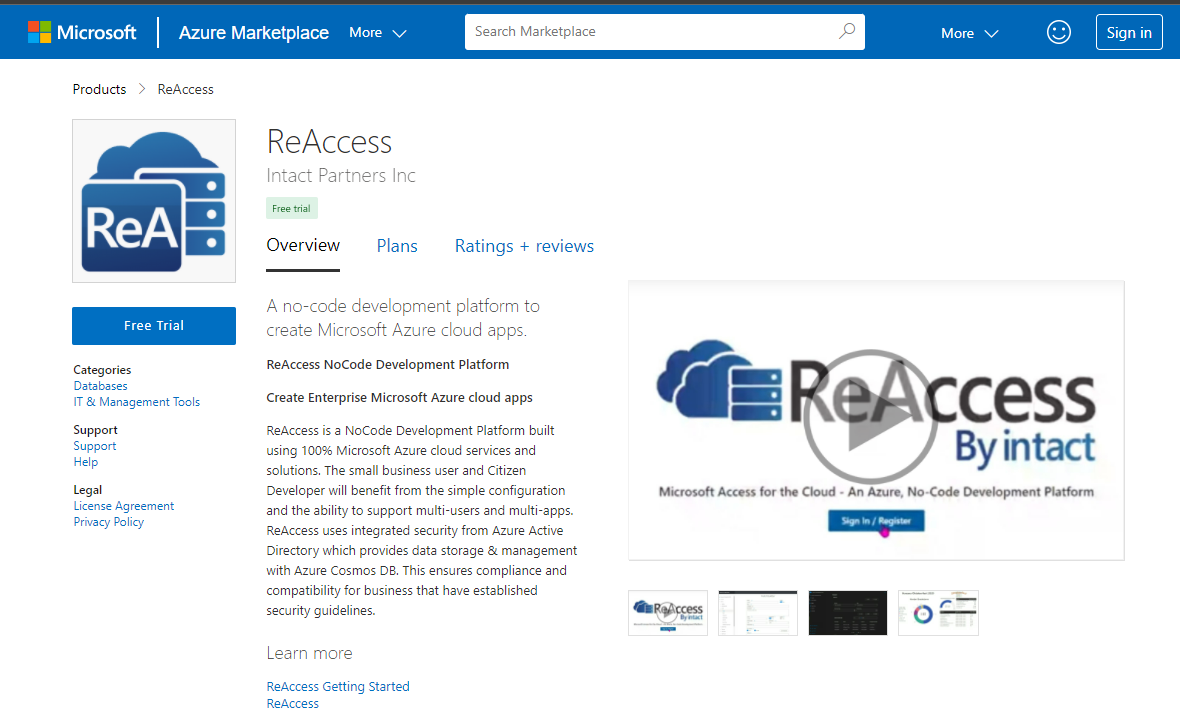
Task: Click the search magnifier icon
Action: click(847, 31)
